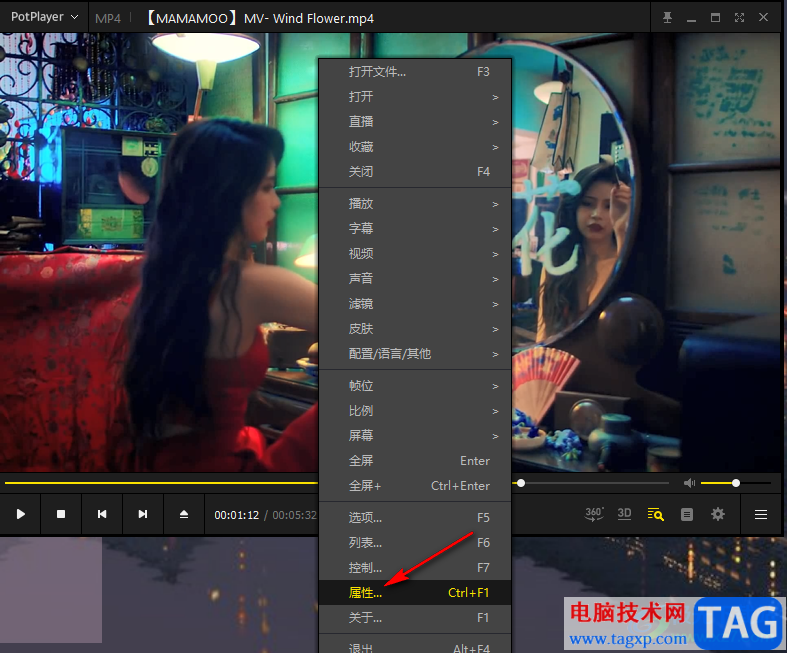Expand the 屏幕 submenu
This screenshot has height=653, width=787.
coord(415,436)
